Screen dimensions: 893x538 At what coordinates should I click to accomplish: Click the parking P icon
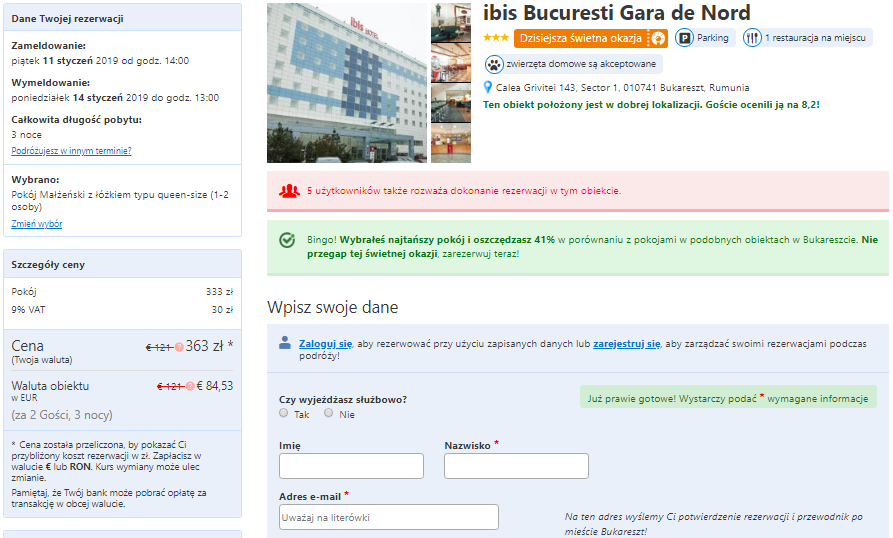click(684, 38)
